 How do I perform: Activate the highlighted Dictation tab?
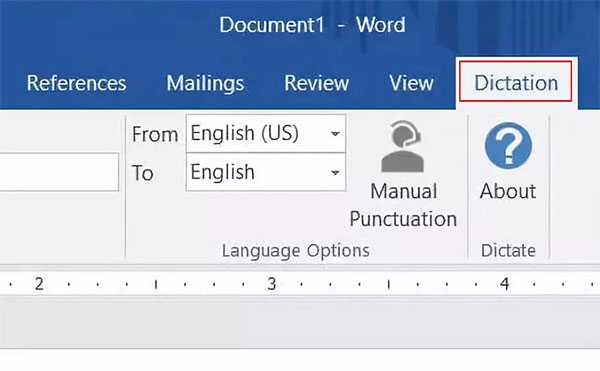pos(516,82)
